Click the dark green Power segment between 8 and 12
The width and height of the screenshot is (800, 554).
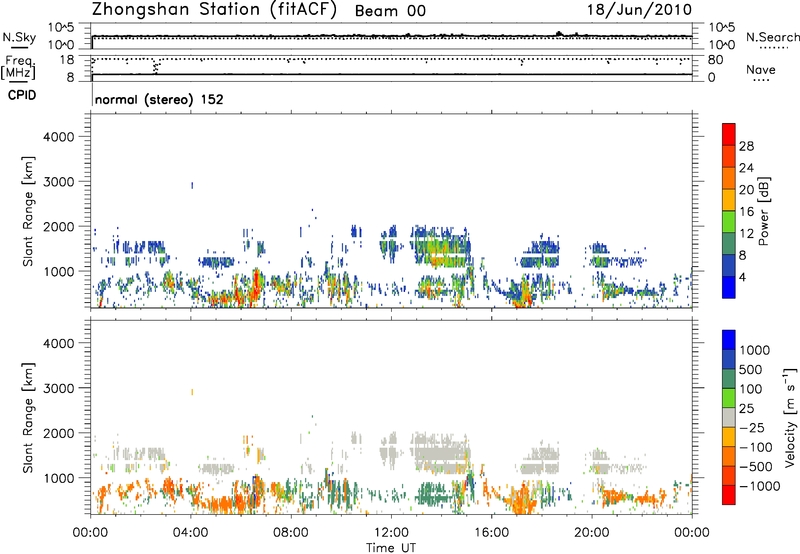[729, 243]
